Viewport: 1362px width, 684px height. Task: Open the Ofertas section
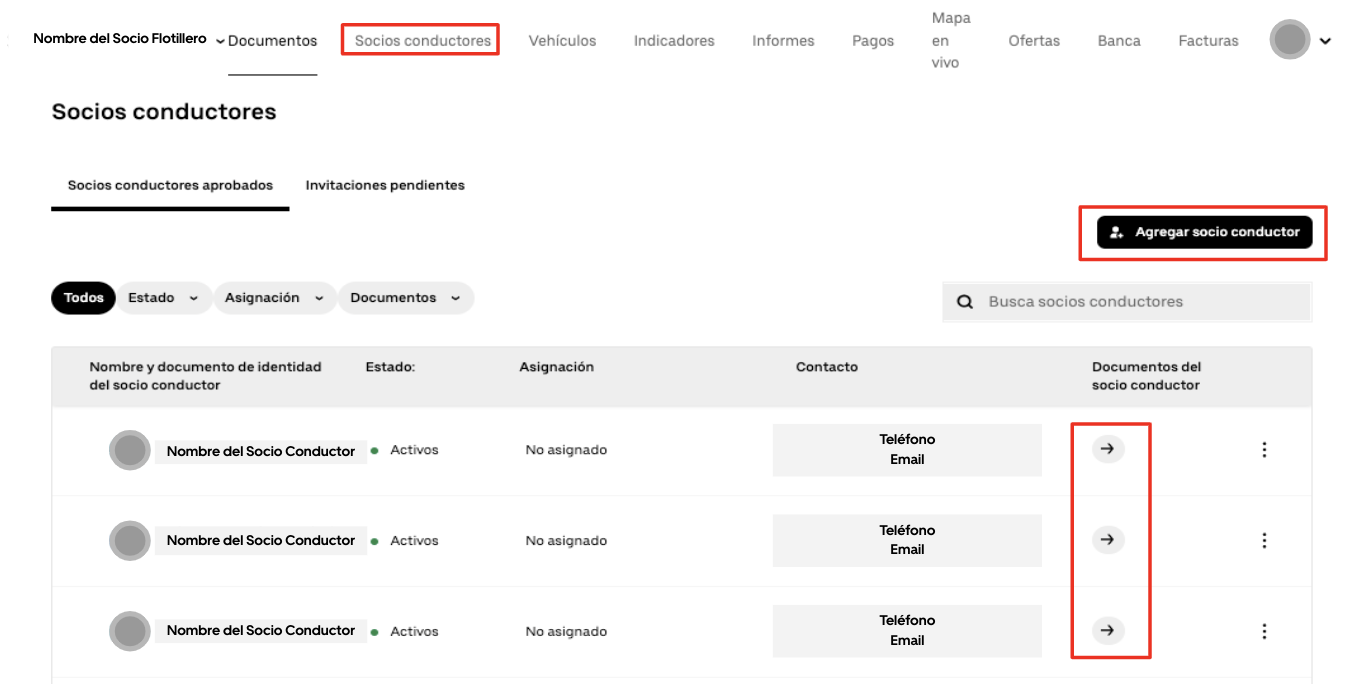click(x=1034, y=41)
